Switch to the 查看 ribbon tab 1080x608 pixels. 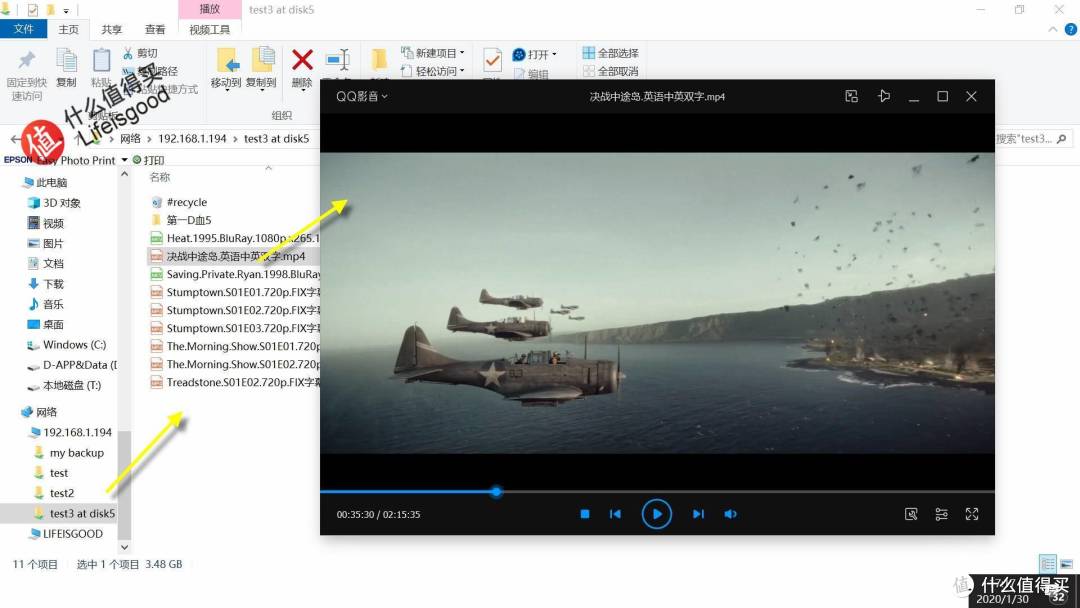click(154, 30)
